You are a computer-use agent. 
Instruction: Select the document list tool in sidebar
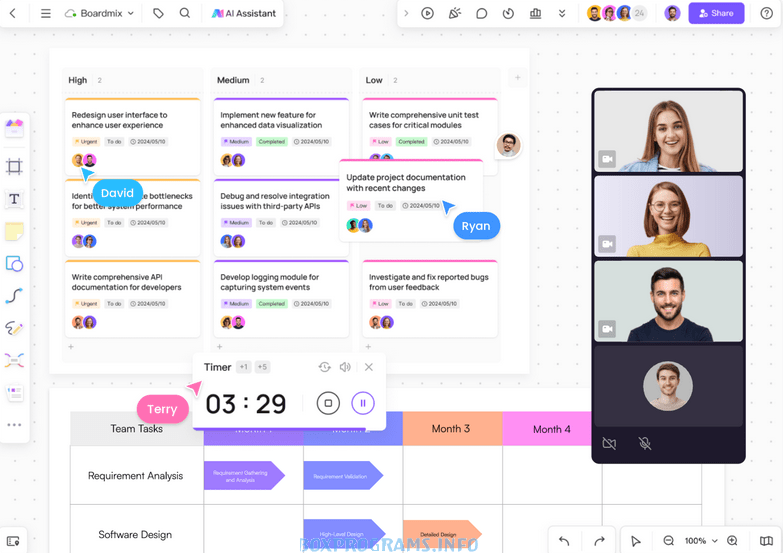coord(14,393)
